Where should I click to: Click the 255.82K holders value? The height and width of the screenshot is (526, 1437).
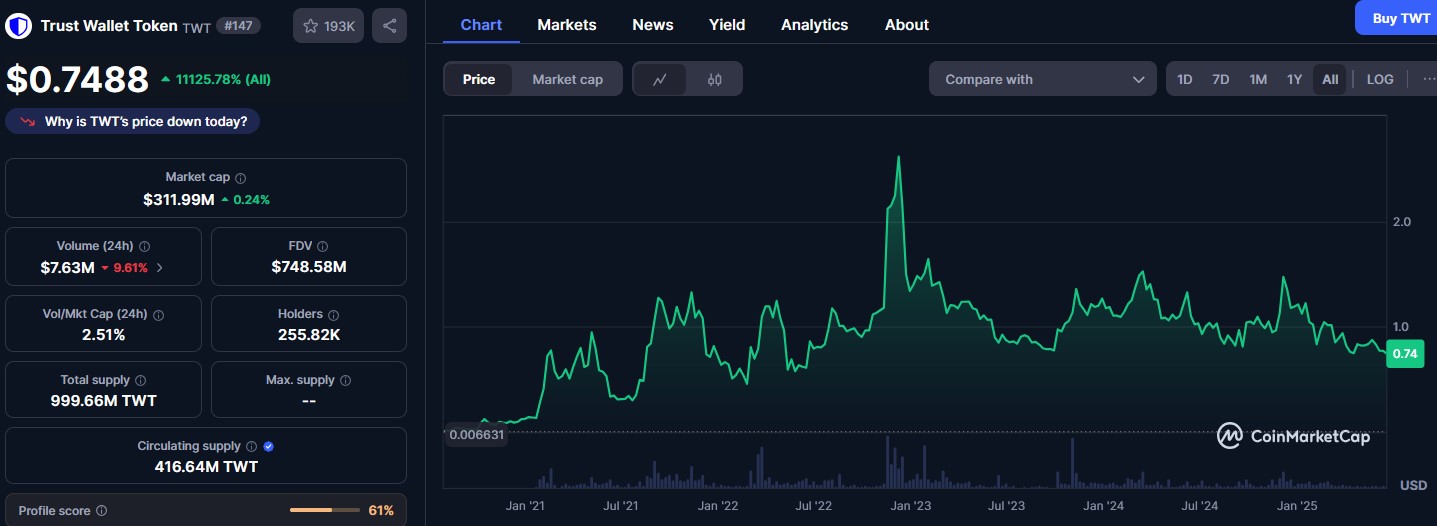coord(309,335)
